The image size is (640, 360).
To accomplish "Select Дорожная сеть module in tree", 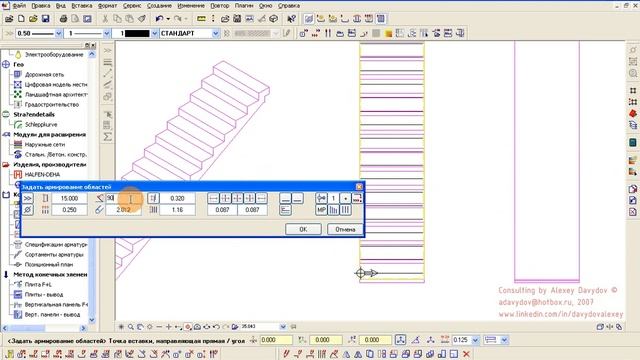I will [x=44, y=75].
